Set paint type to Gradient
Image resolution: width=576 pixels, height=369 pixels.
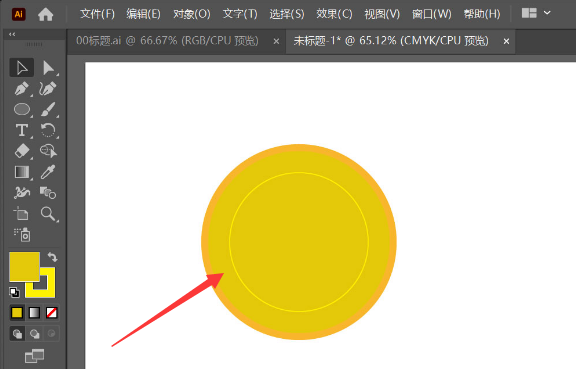pyautogui.click(x=34, y=313)
